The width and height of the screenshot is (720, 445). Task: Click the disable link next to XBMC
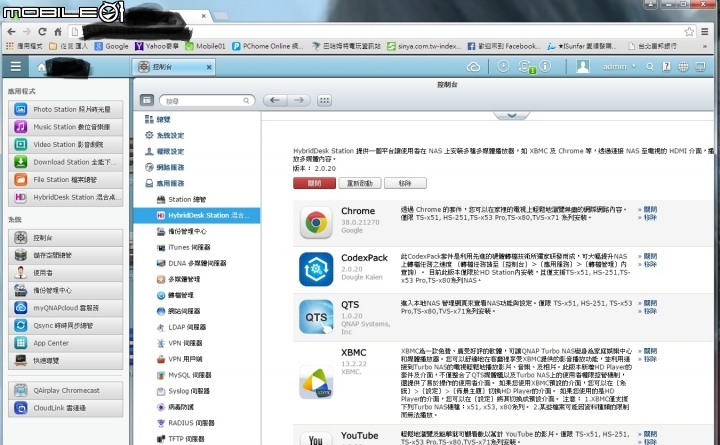pyautogui.click(x=650, y=351)
